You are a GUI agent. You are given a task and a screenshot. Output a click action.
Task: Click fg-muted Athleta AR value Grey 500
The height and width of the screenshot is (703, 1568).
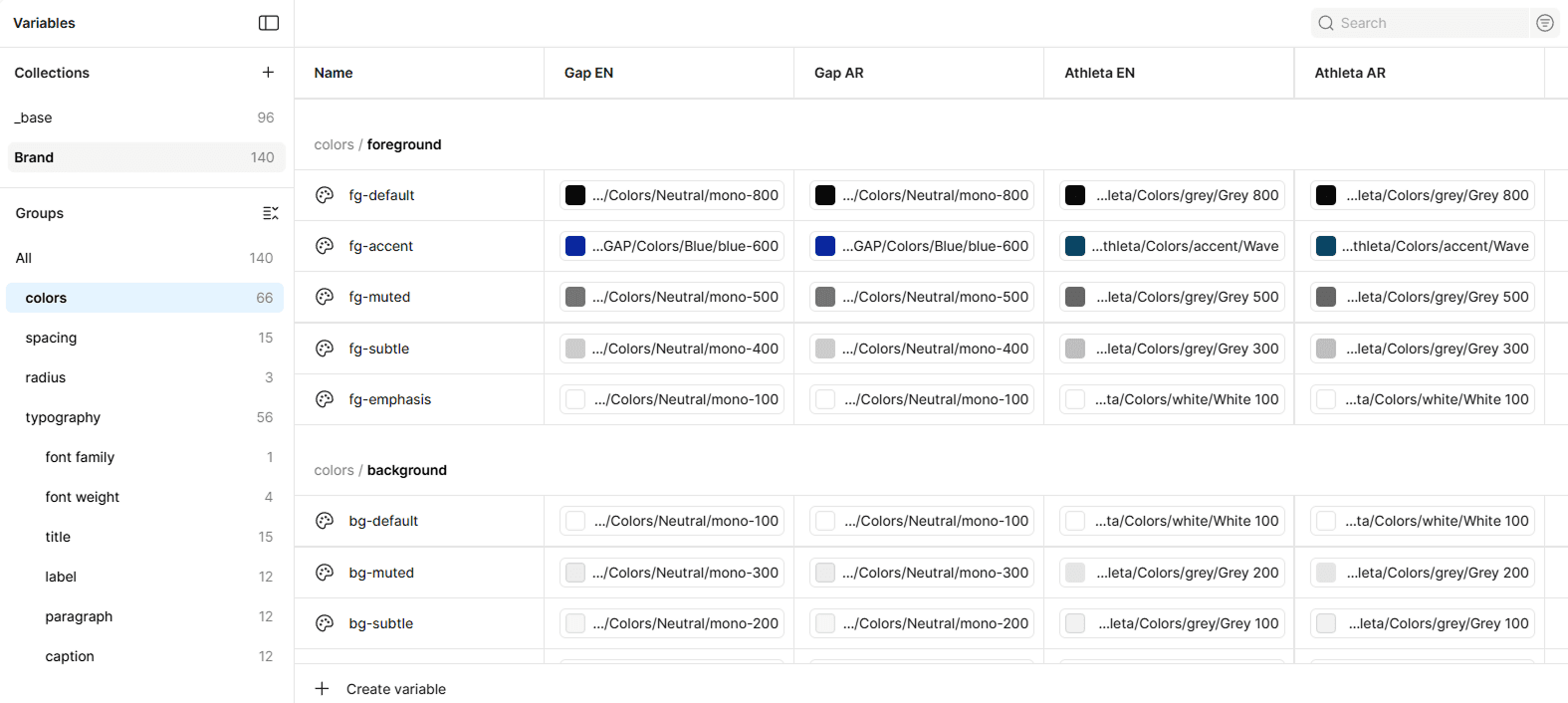coord(1423,297)
